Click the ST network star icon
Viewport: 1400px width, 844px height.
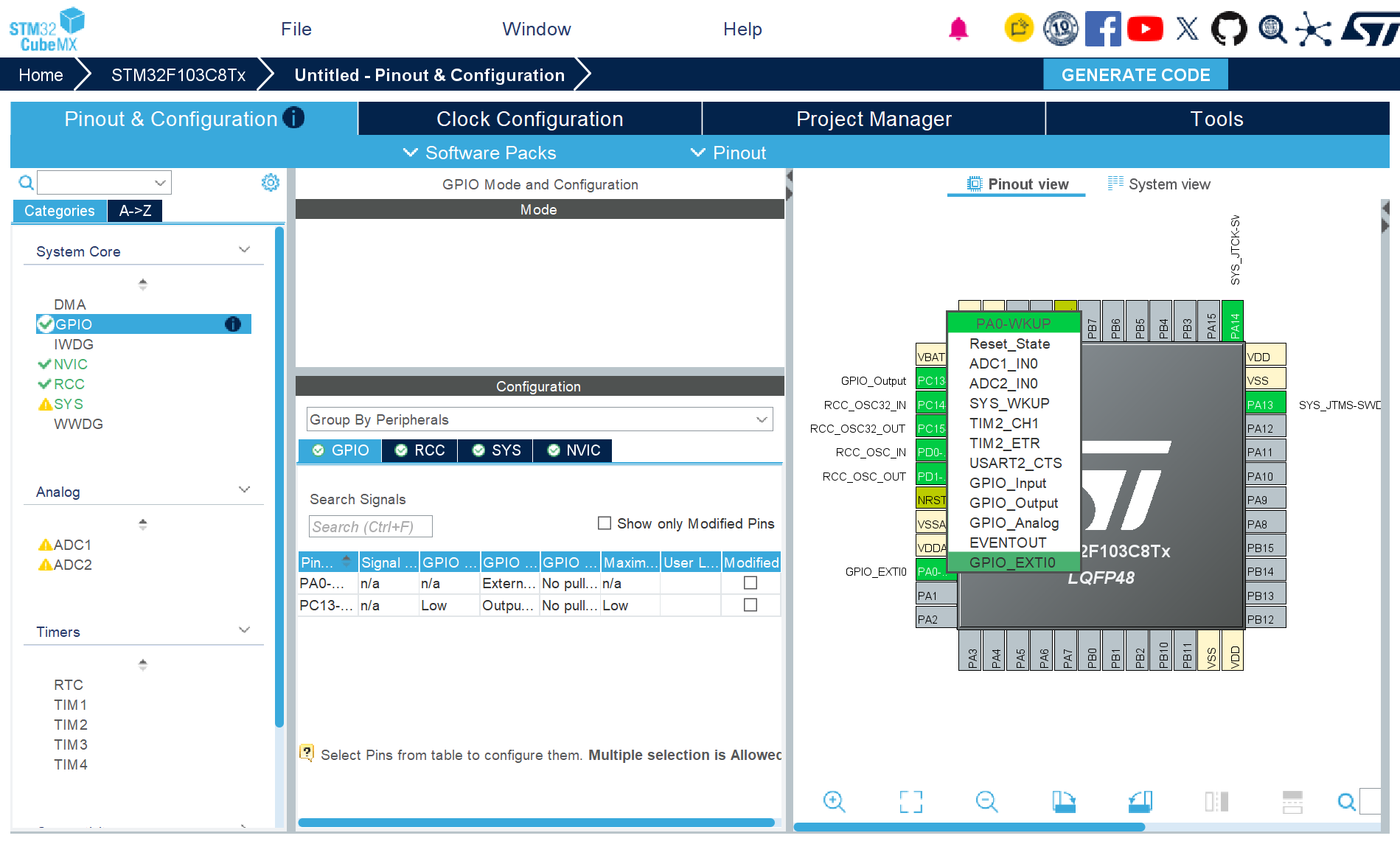click(1314, 29)
